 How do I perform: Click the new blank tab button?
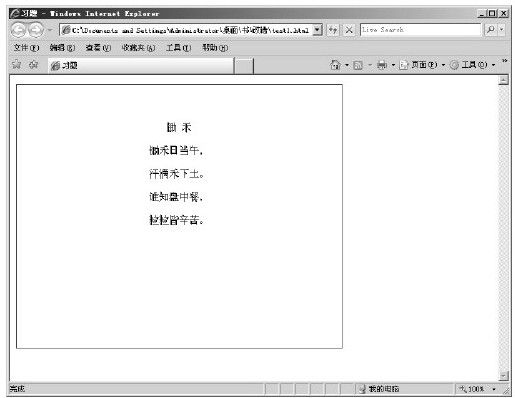(244, 66)
